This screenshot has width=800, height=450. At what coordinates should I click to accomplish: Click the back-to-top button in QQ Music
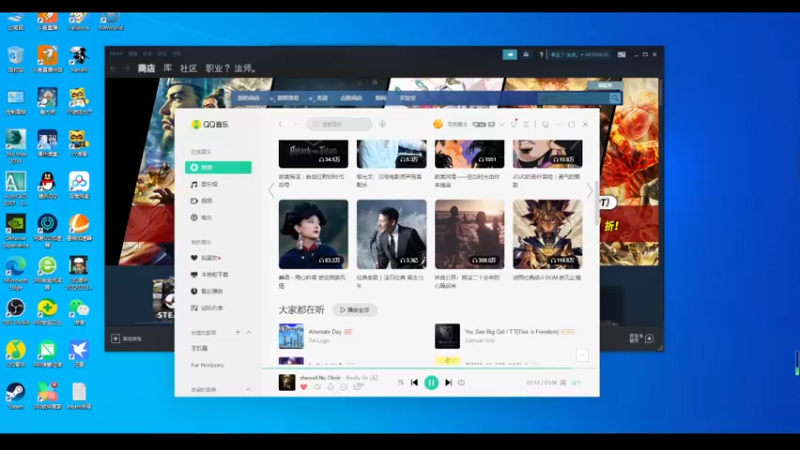[582, 355]
